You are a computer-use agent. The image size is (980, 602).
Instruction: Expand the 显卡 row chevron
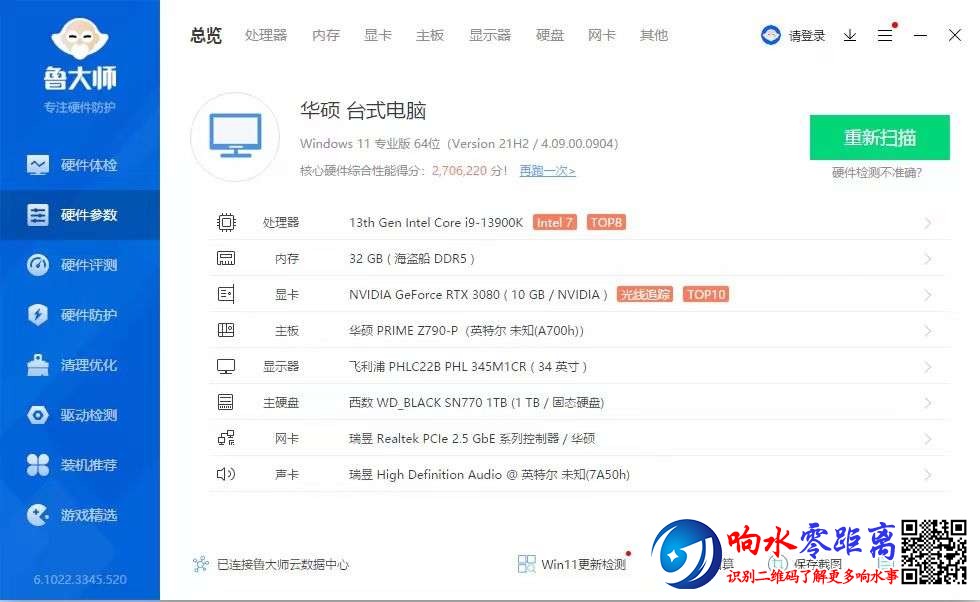point(928,295)
